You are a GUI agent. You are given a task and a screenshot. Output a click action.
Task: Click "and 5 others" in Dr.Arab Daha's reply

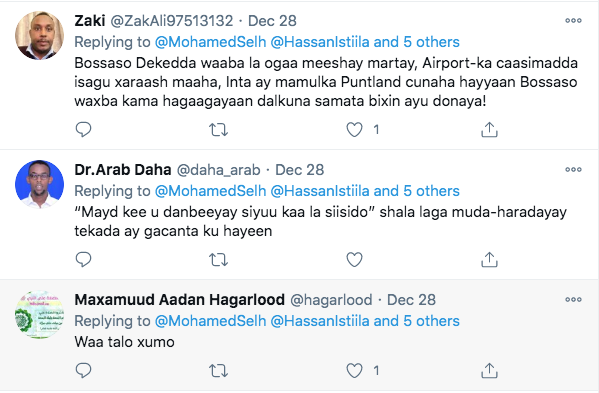(416, 191)
